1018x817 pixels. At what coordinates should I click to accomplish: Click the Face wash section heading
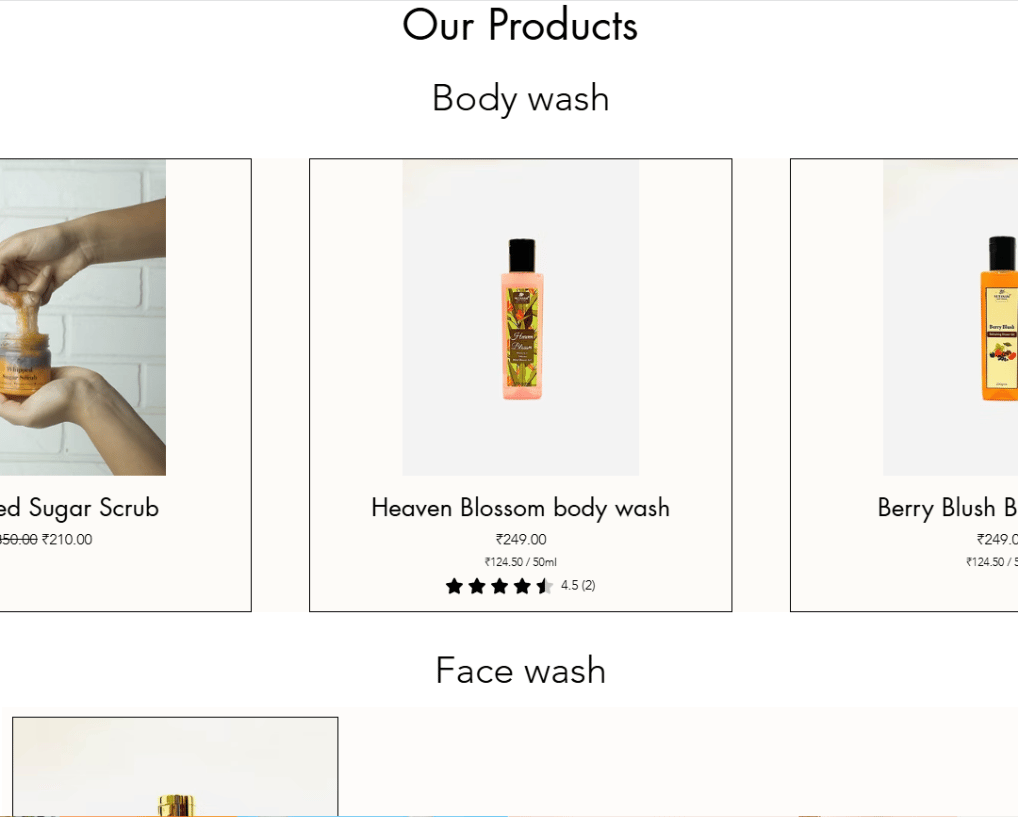pyautogui.click(x=520, y=670)
